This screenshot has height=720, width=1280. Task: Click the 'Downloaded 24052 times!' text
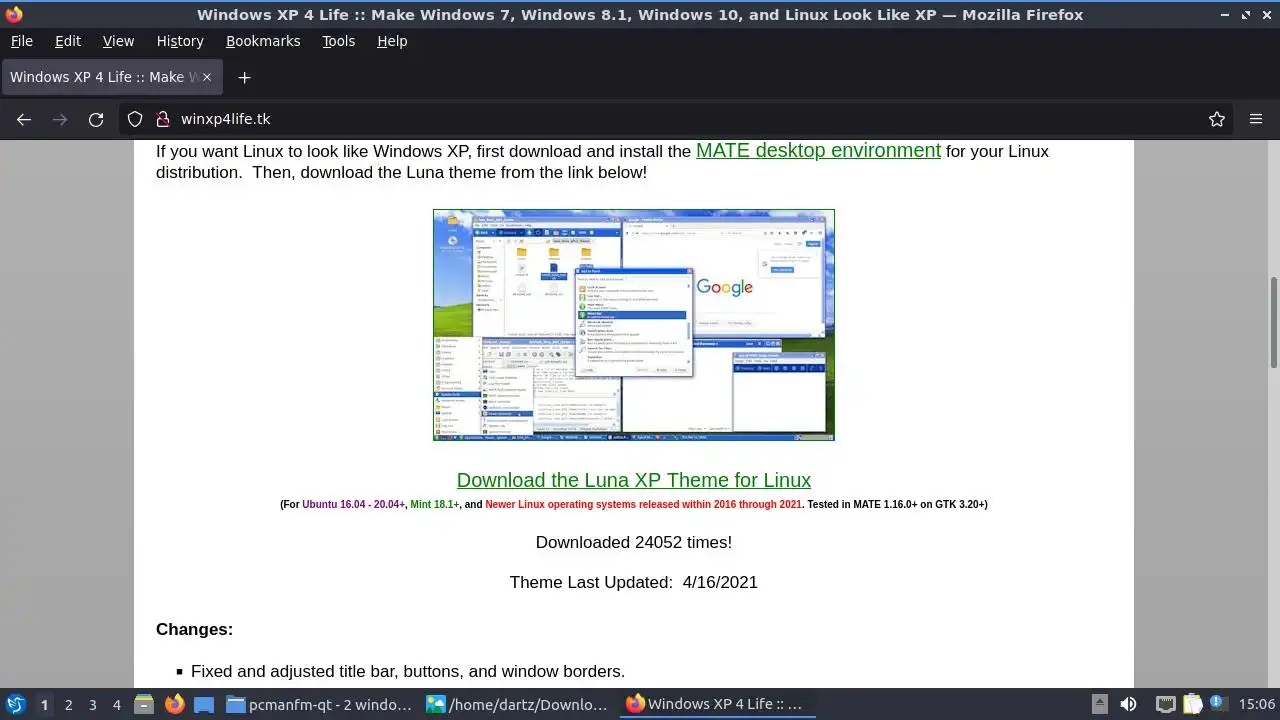point(634,542)
